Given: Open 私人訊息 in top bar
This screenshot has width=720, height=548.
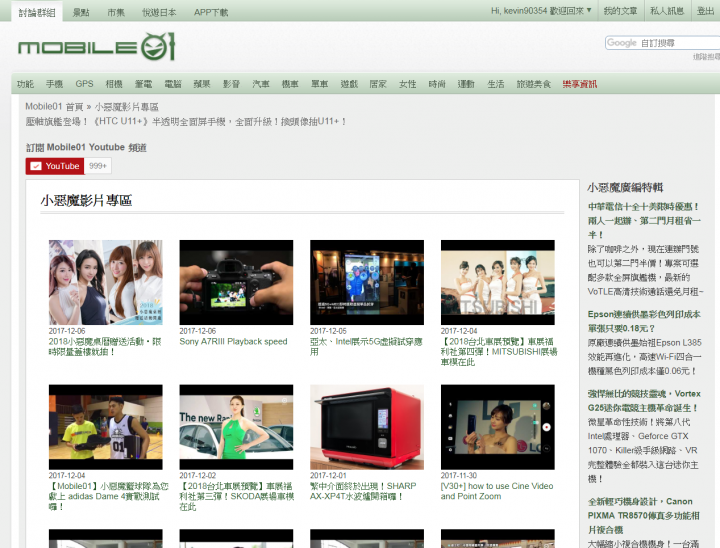Looking at the screenshot, I should tap(667, 11).
